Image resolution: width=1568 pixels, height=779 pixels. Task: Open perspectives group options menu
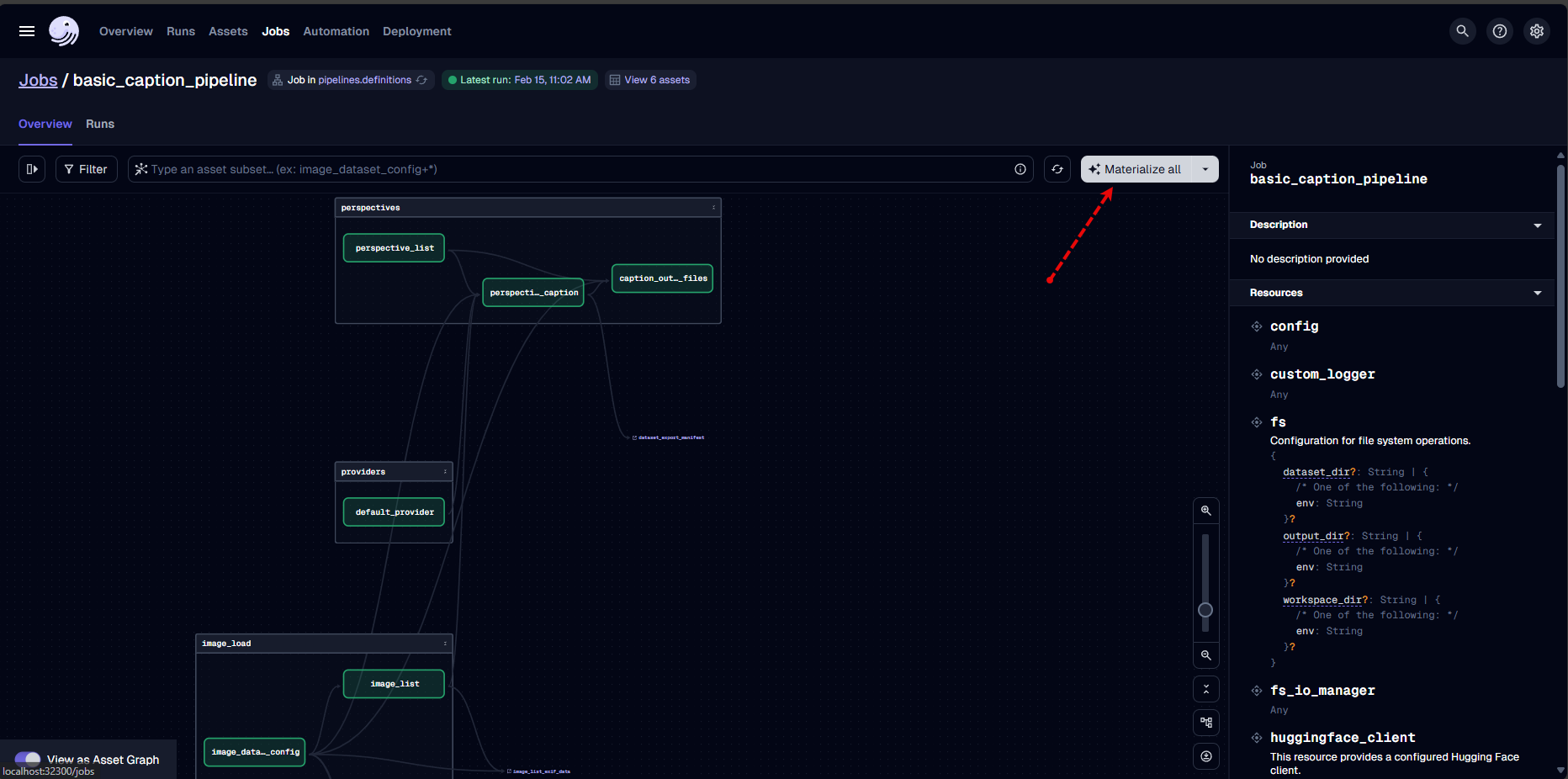714,208
